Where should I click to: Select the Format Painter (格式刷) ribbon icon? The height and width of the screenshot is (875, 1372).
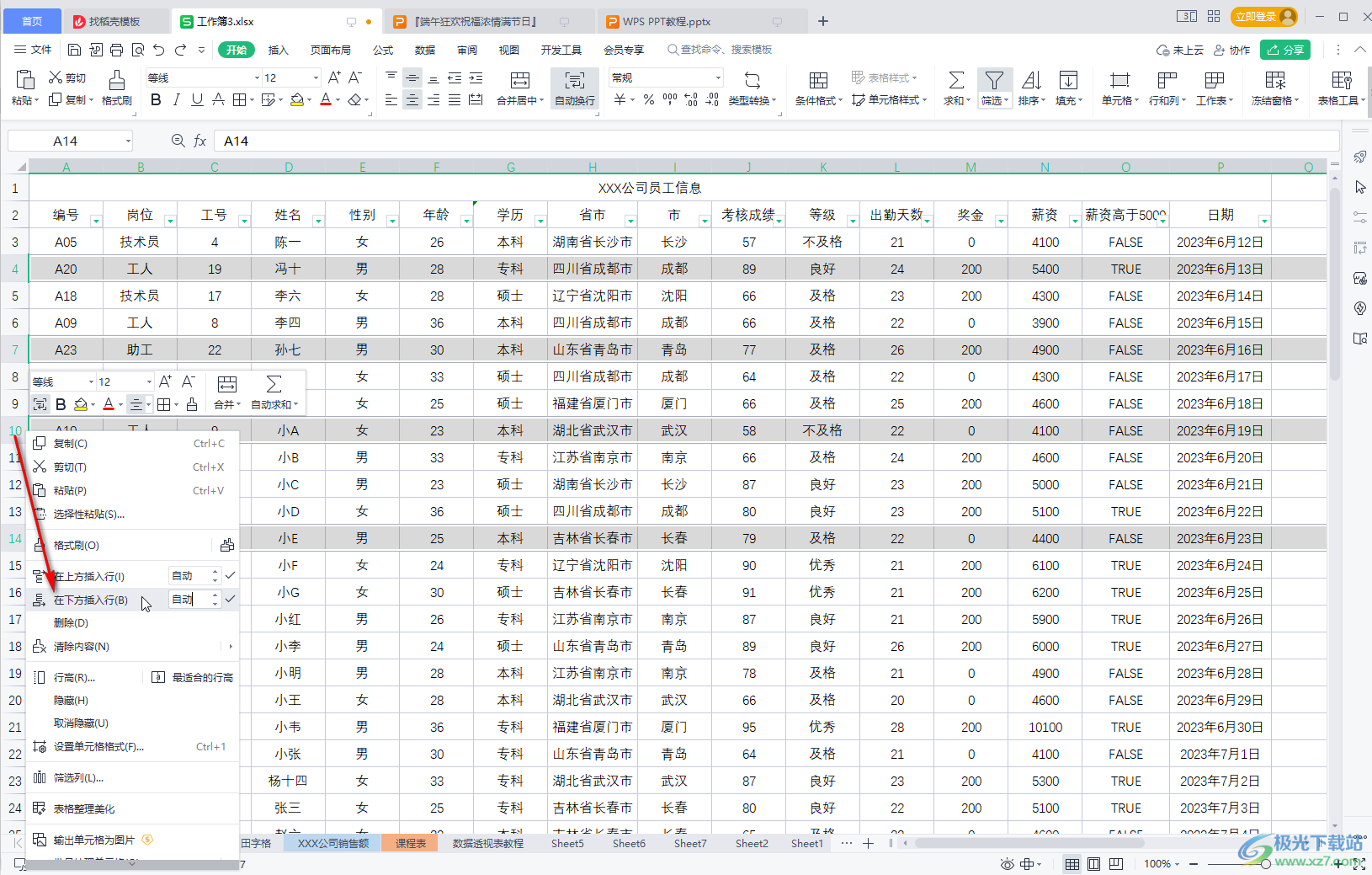(x=117, y=80)
